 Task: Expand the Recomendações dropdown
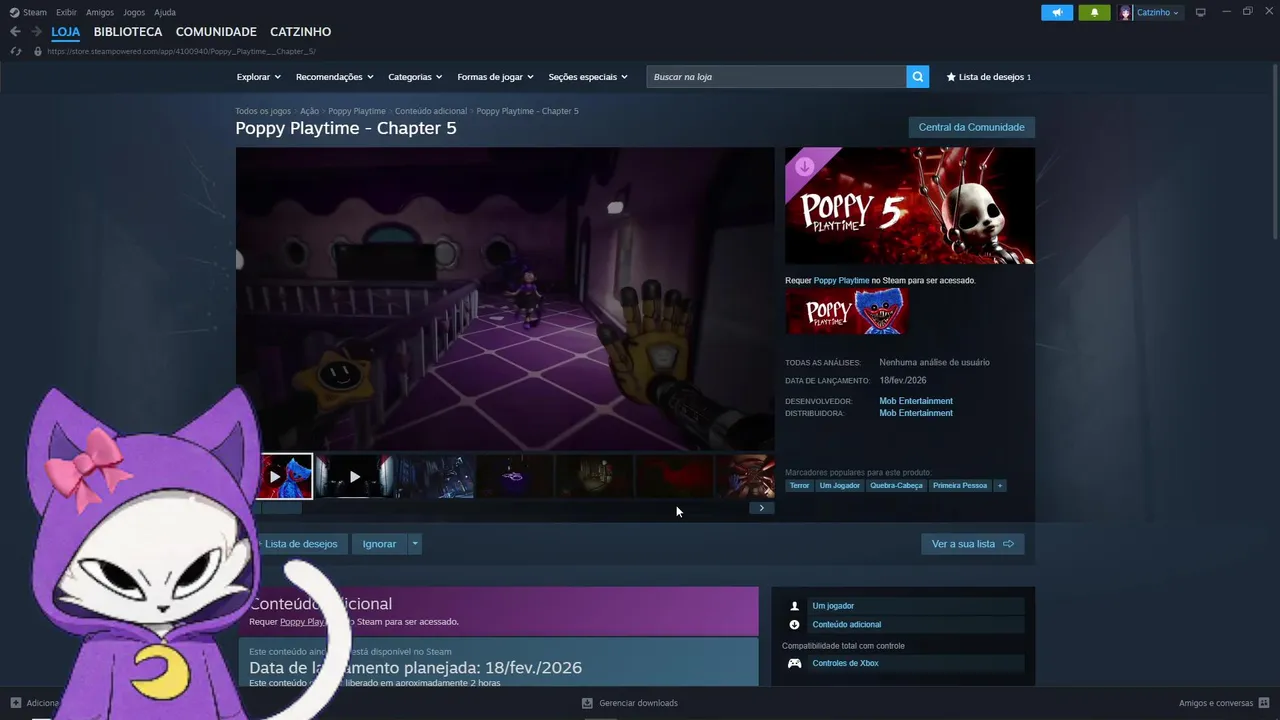point(334,77)
